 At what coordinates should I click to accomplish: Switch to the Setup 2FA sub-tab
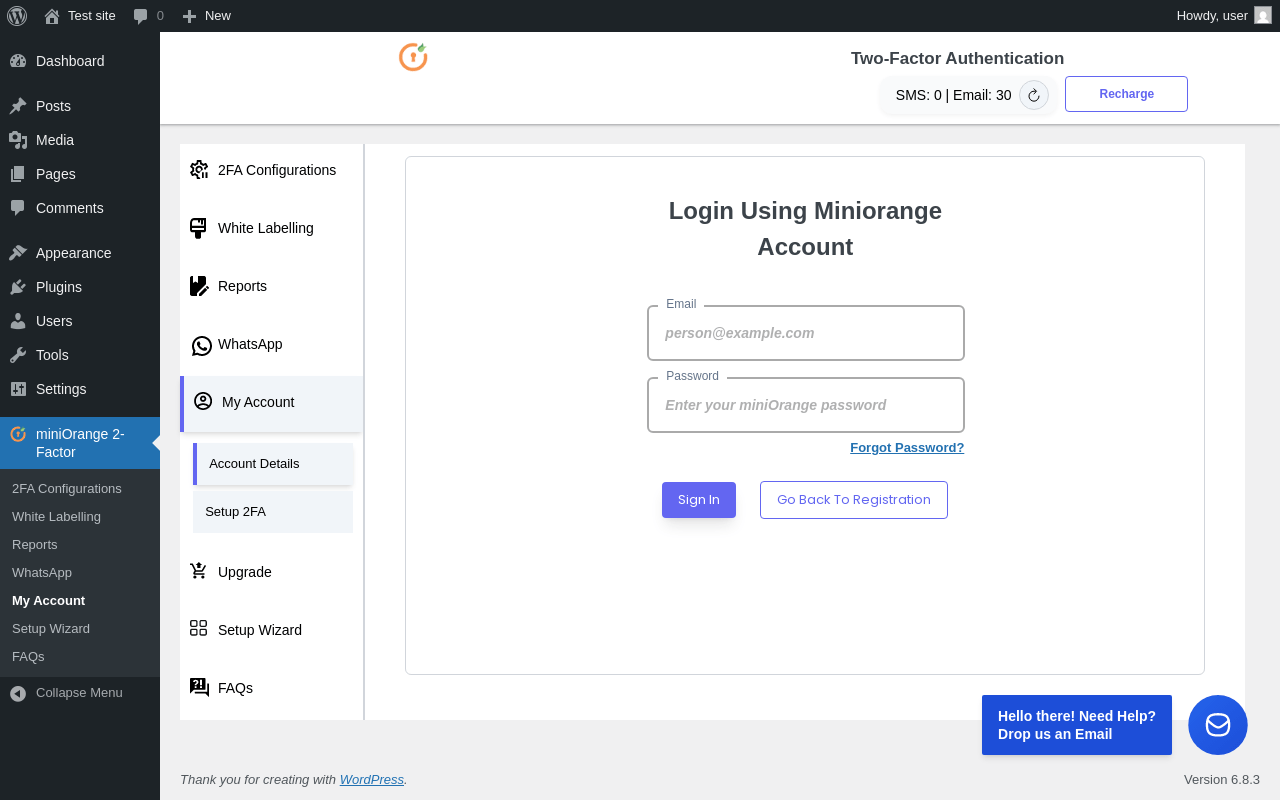click(273, 512)
